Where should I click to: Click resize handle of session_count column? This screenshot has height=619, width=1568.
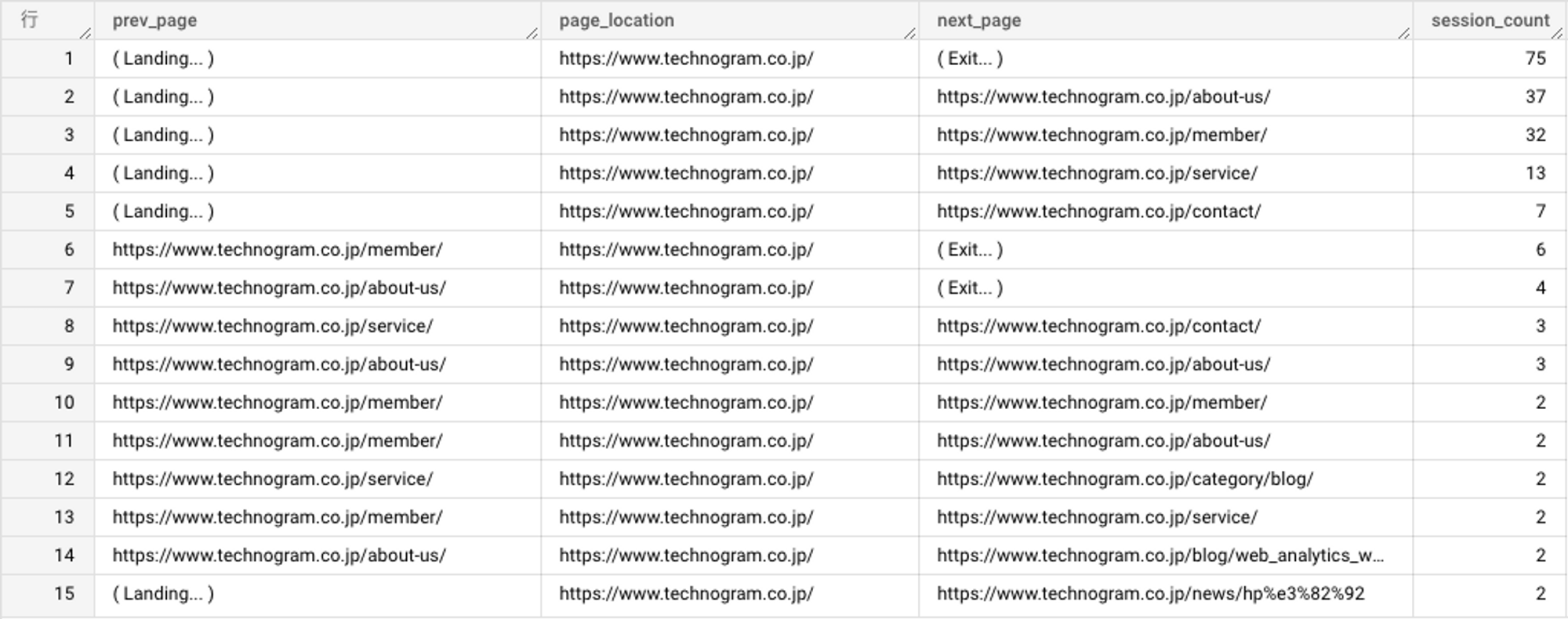[x=1557, y=33]
